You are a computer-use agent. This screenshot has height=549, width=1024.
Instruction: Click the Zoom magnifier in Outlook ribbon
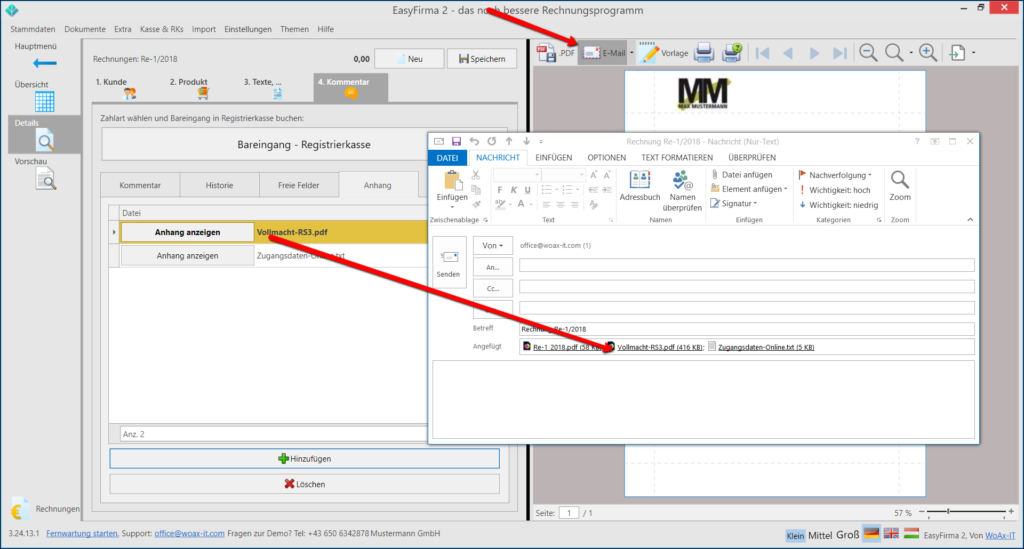point(900,185)
